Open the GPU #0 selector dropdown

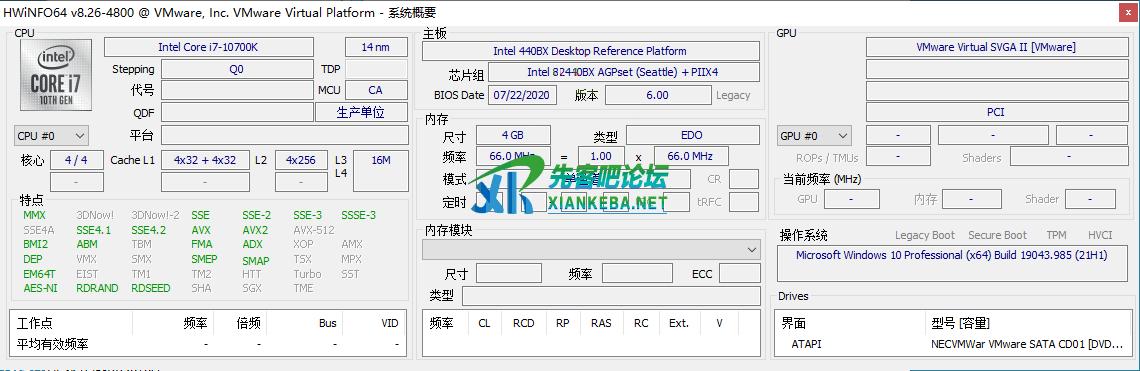[814, 135]
